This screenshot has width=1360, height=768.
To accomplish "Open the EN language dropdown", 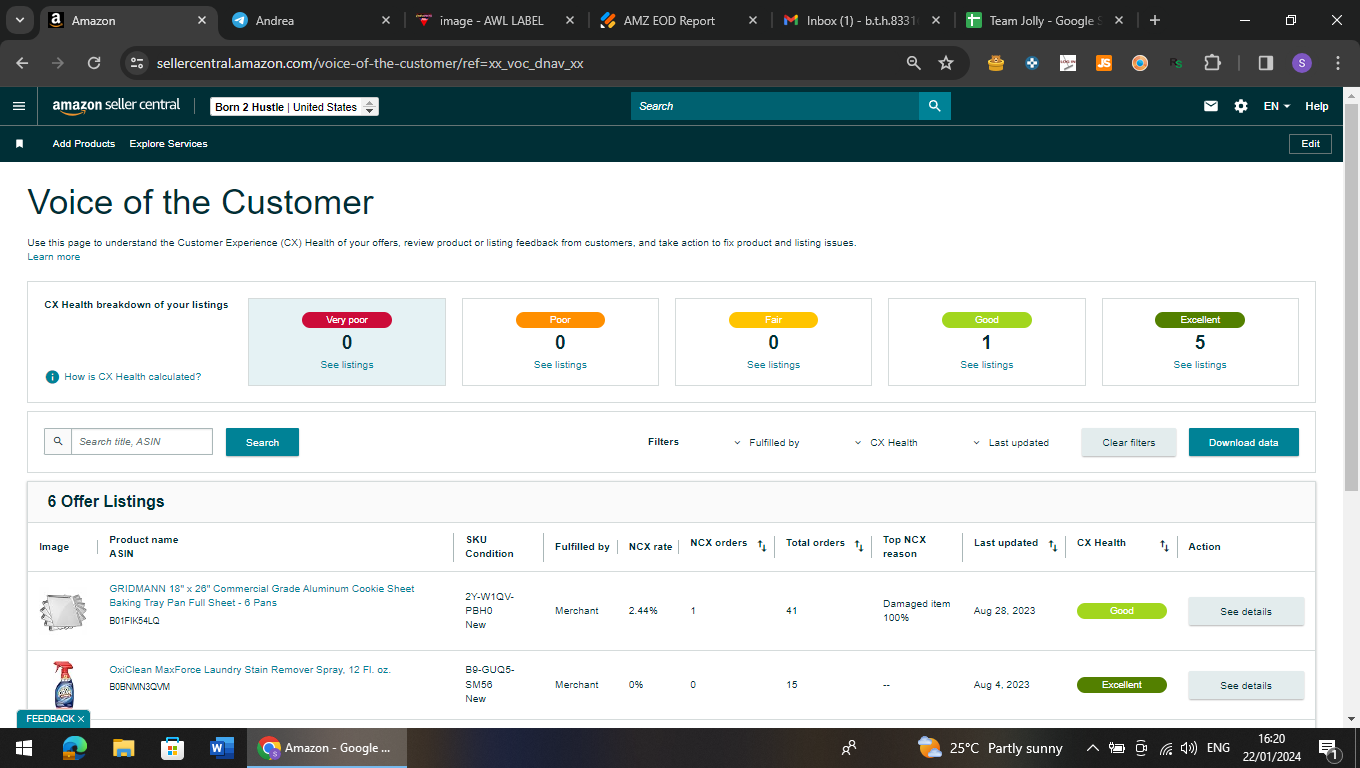I will (1277, 106).
